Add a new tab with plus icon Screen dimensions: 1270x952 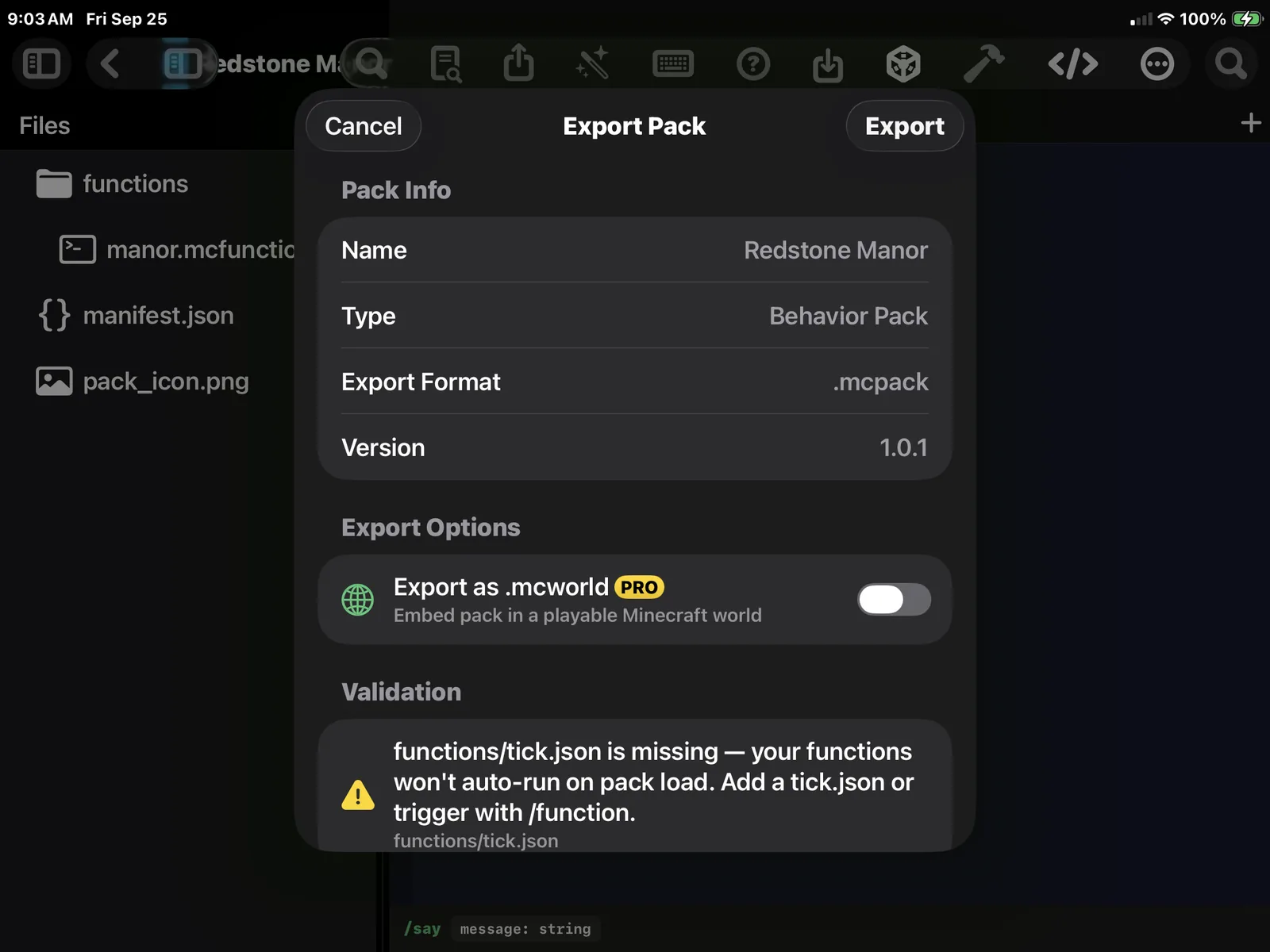tap(1251, 123)
